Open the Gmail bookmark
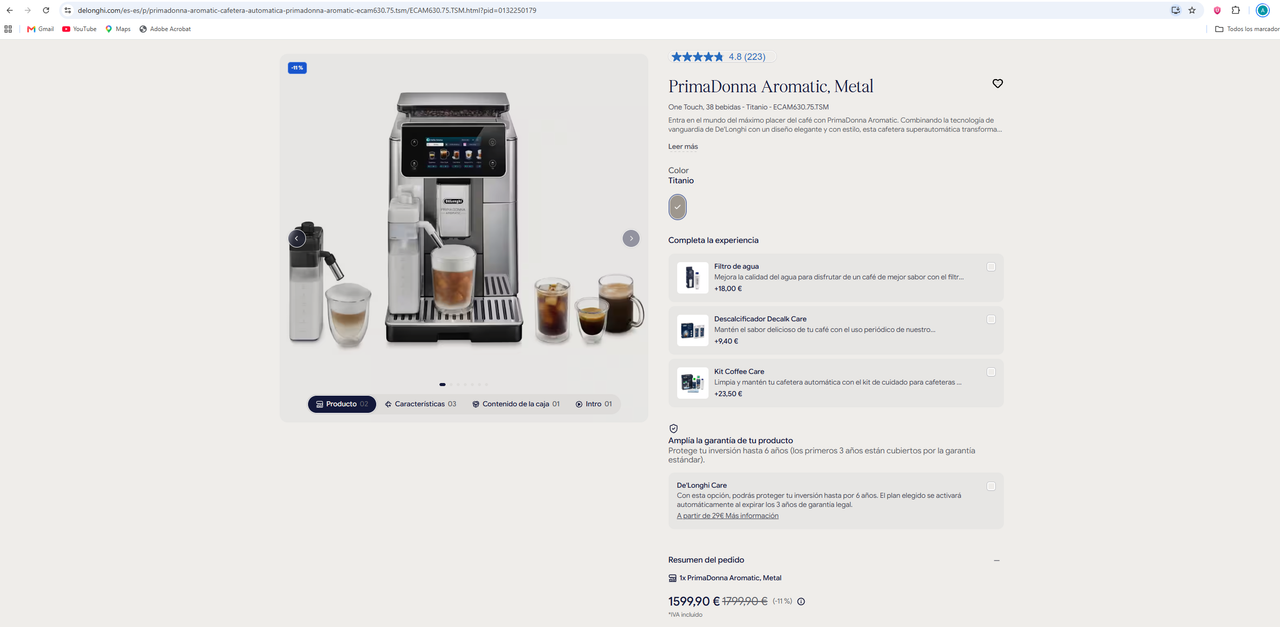The width and height of the screenshot is (1280, 627). tap(40, 29)
